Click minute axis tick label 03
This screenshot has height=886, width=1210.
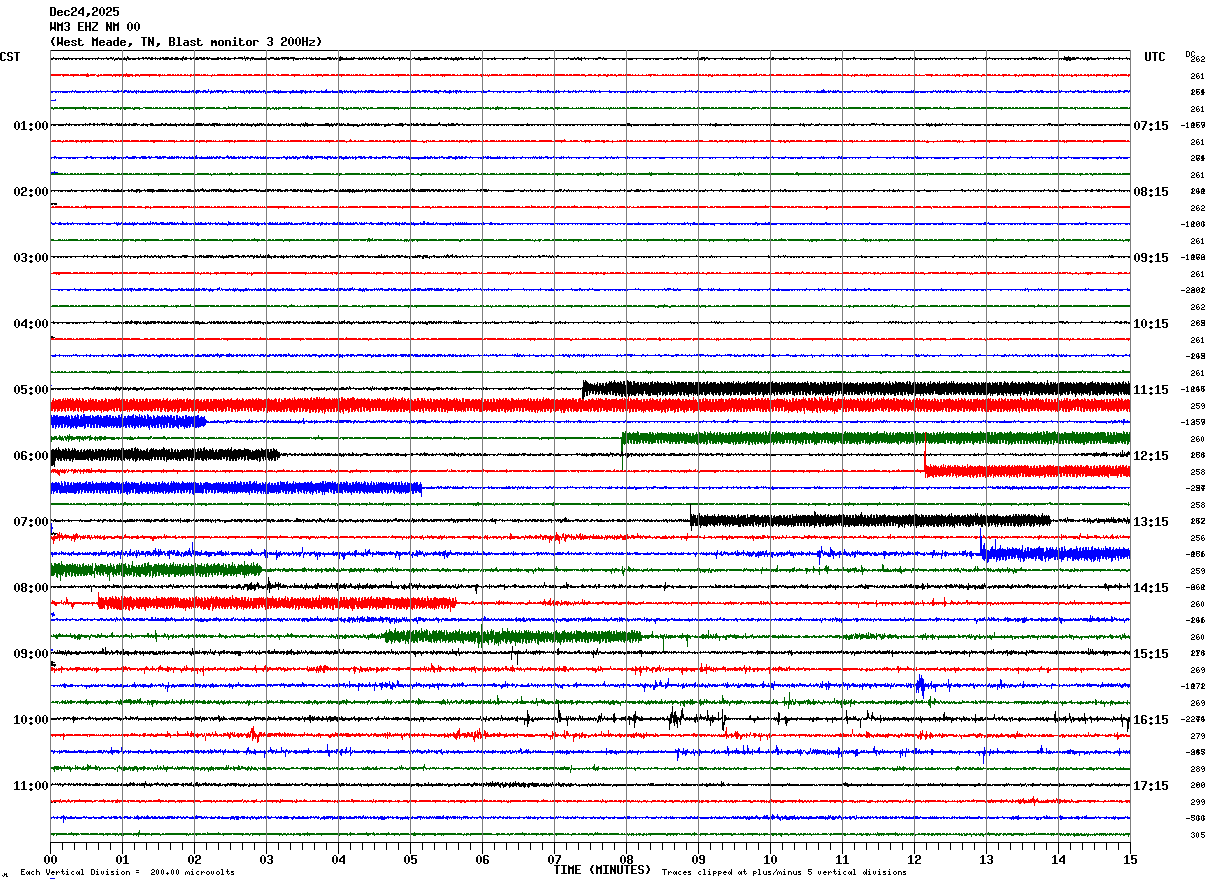pos(266,859)
